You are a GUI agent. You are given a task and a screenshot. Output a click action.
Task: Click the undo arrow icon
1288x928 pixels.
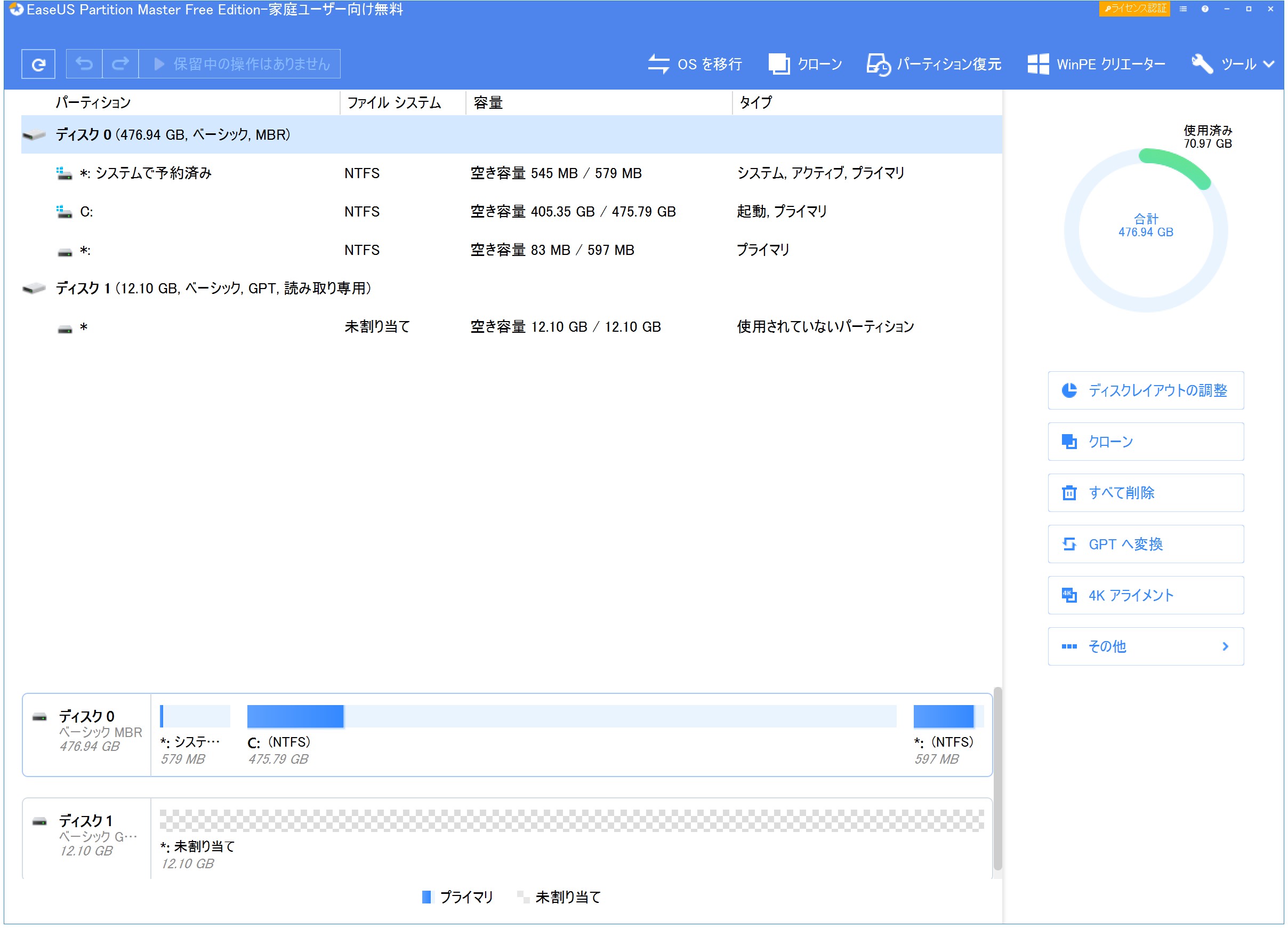[x=84, y=63]
